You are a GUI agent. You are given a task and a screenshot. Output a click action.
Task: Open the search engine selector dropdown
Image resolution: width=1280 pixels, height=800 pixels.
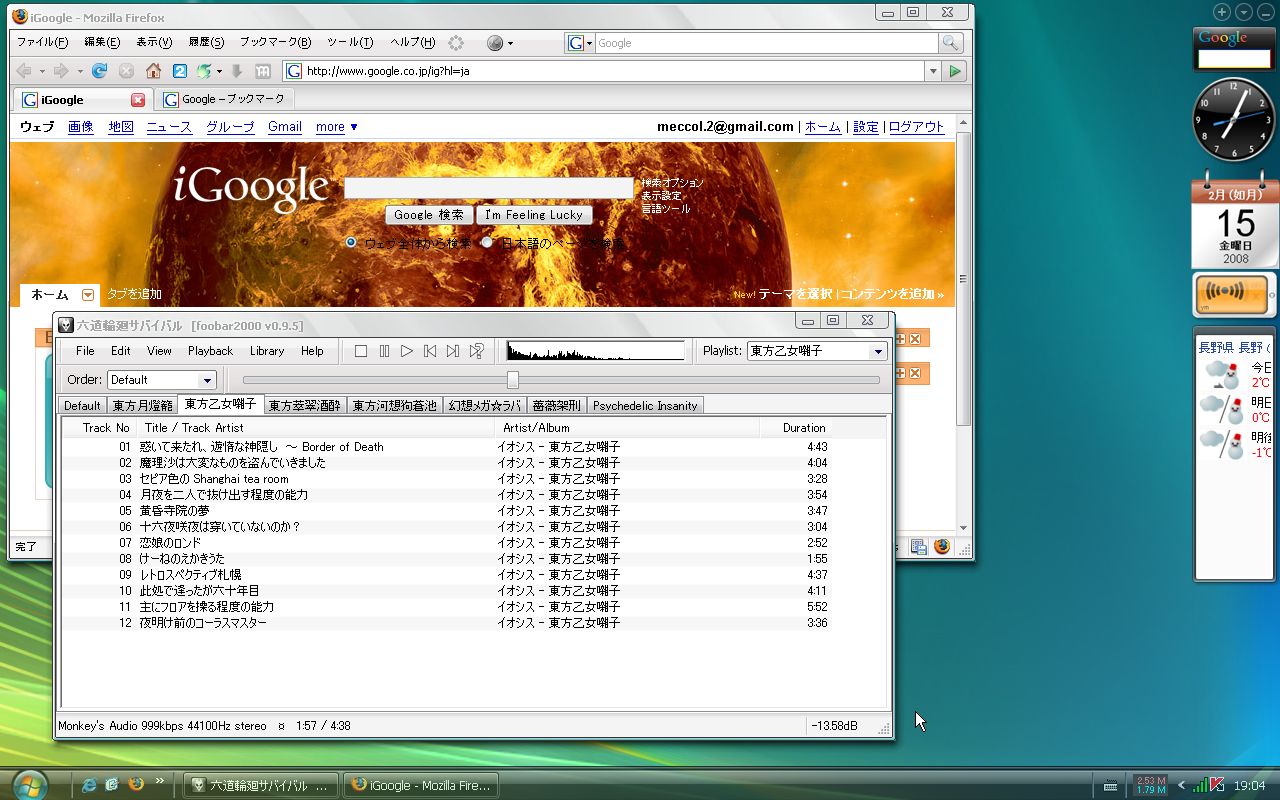[580, 43]
